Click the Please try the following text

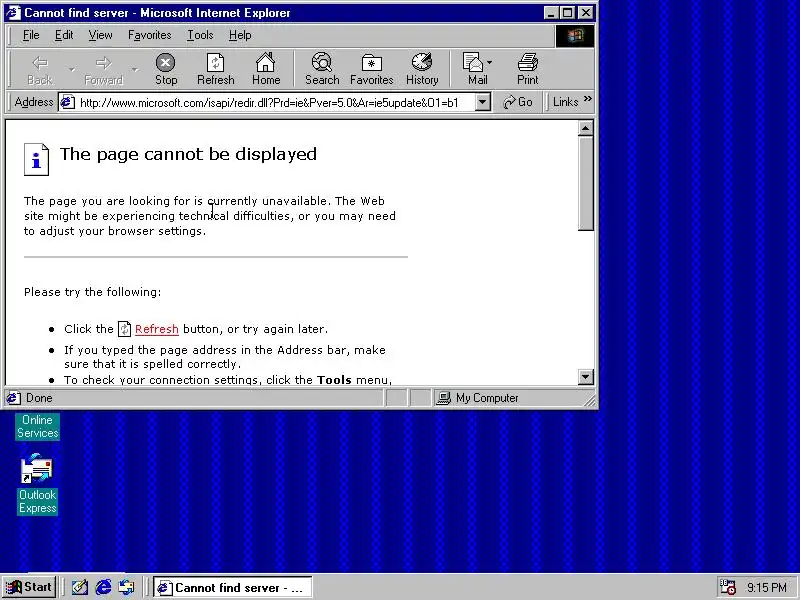pyautogui.click(x=92, y=292)
